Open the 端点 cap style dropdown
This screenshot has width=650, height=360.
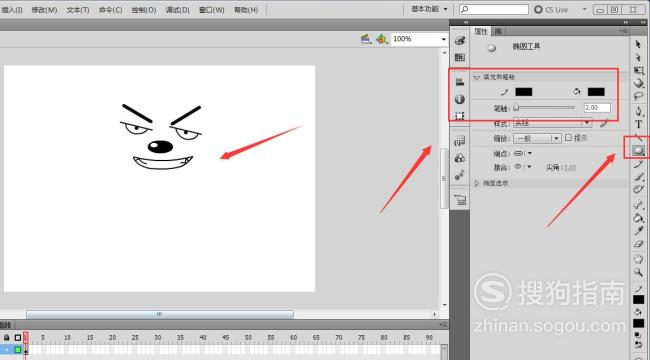pyautogui.click(x=523, y=153)
